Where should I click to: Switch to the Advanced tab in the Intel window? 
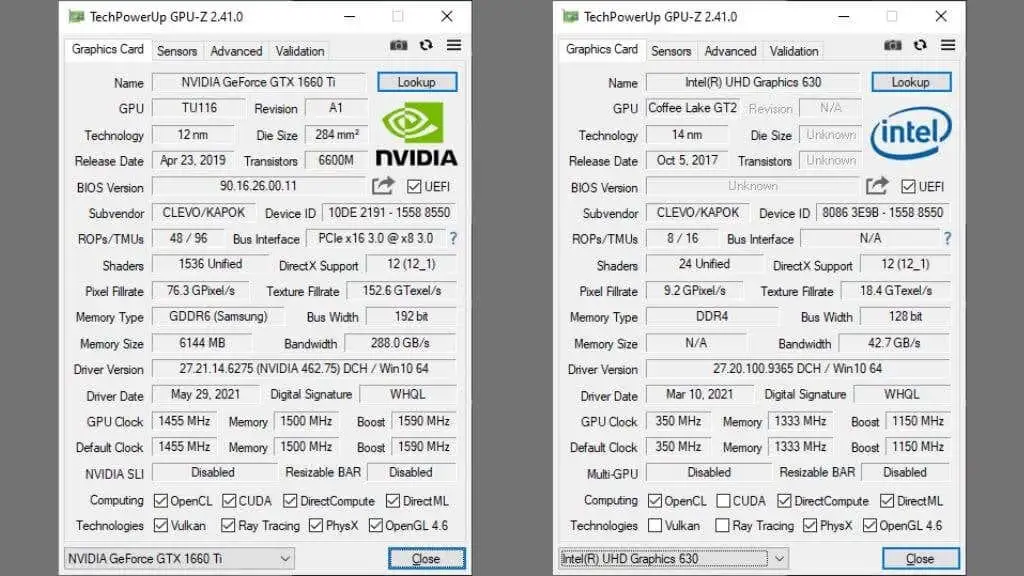(x=730, y=51)
